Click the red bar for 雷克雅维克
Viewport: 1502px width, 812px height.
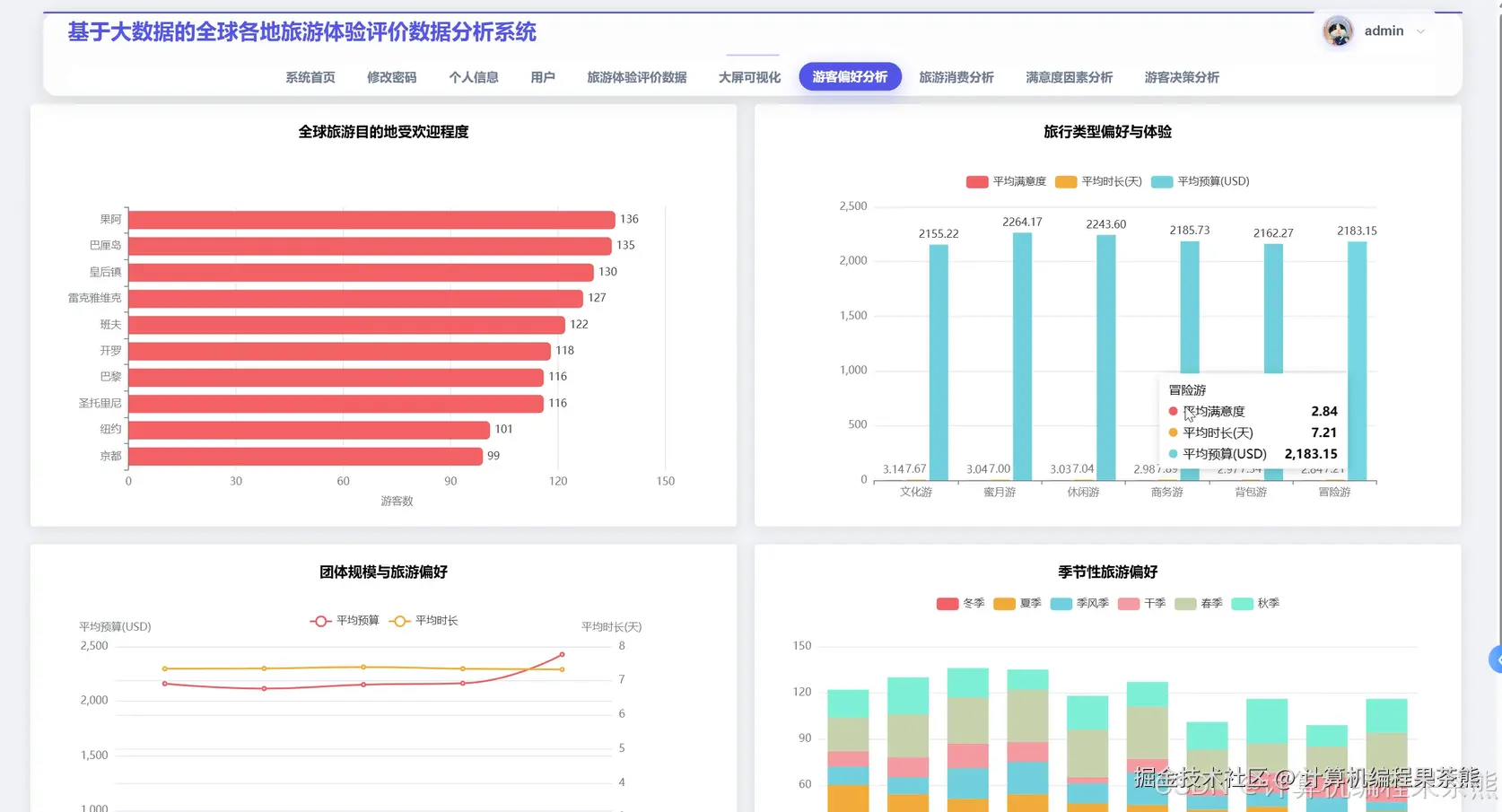pos(355,298)
